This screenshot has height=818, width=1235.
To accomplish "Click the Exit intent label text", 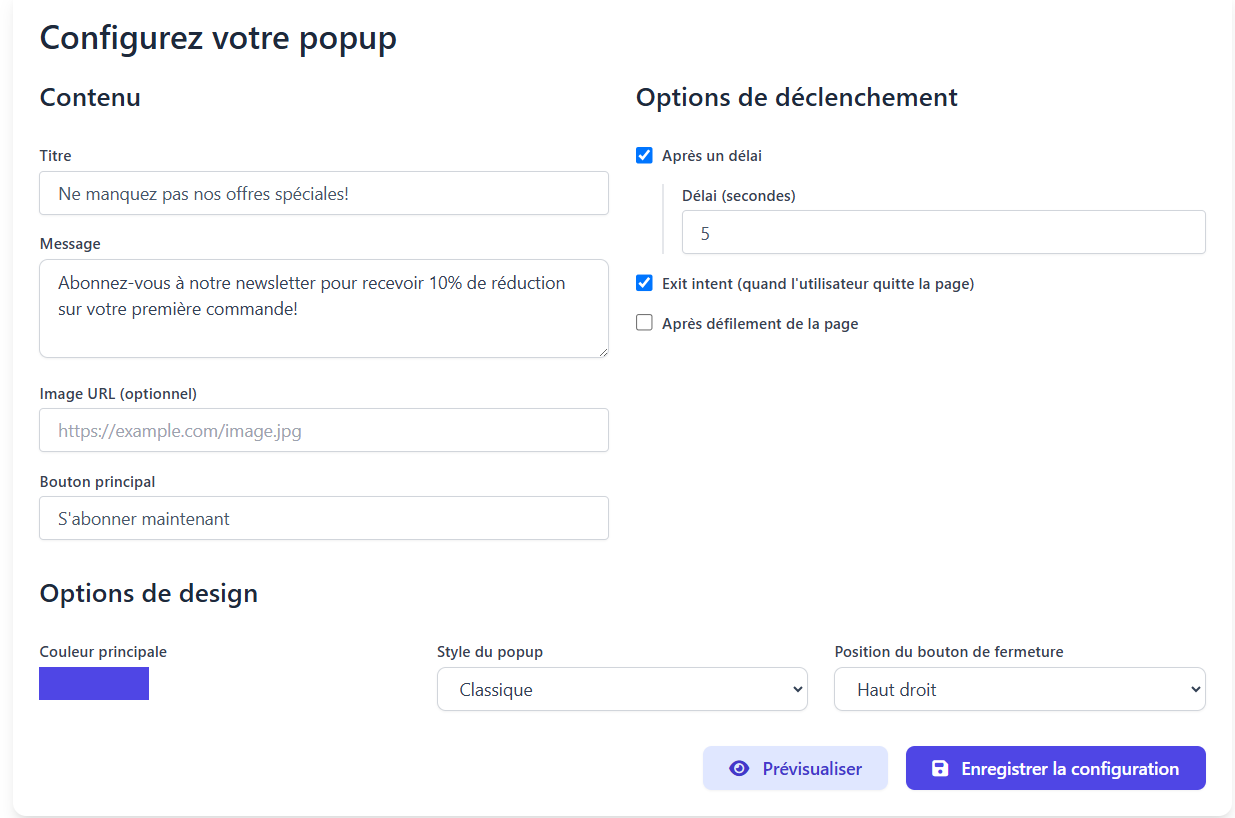I will [818, 284].
